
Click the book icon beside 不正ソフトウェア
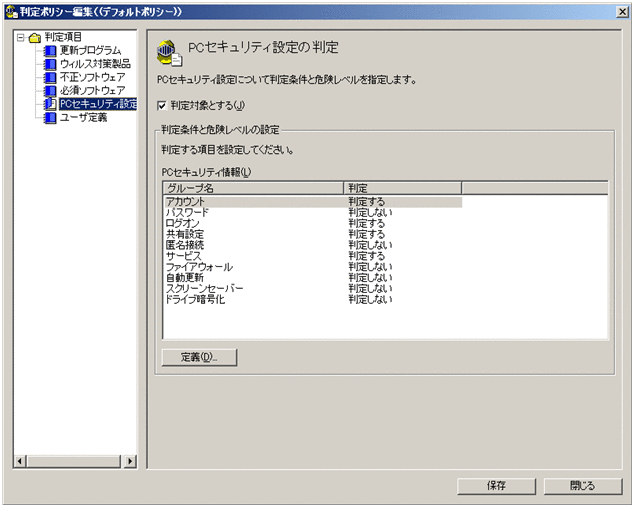(50, 77)
